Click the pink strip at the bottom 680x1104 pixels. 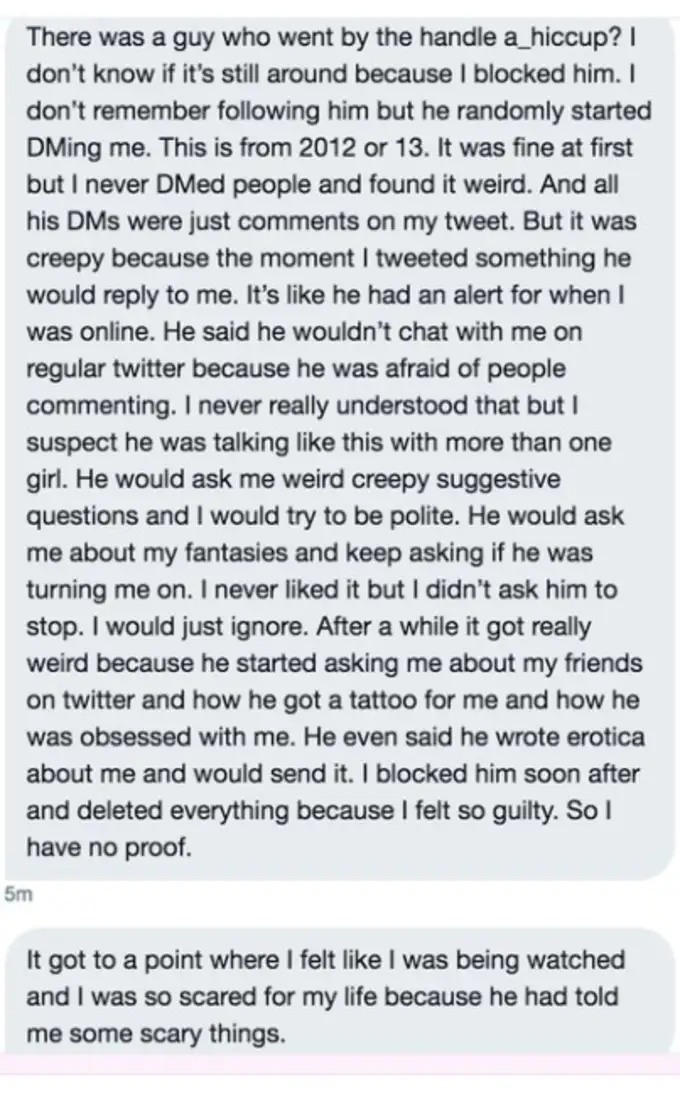(x=340, y=1064)
